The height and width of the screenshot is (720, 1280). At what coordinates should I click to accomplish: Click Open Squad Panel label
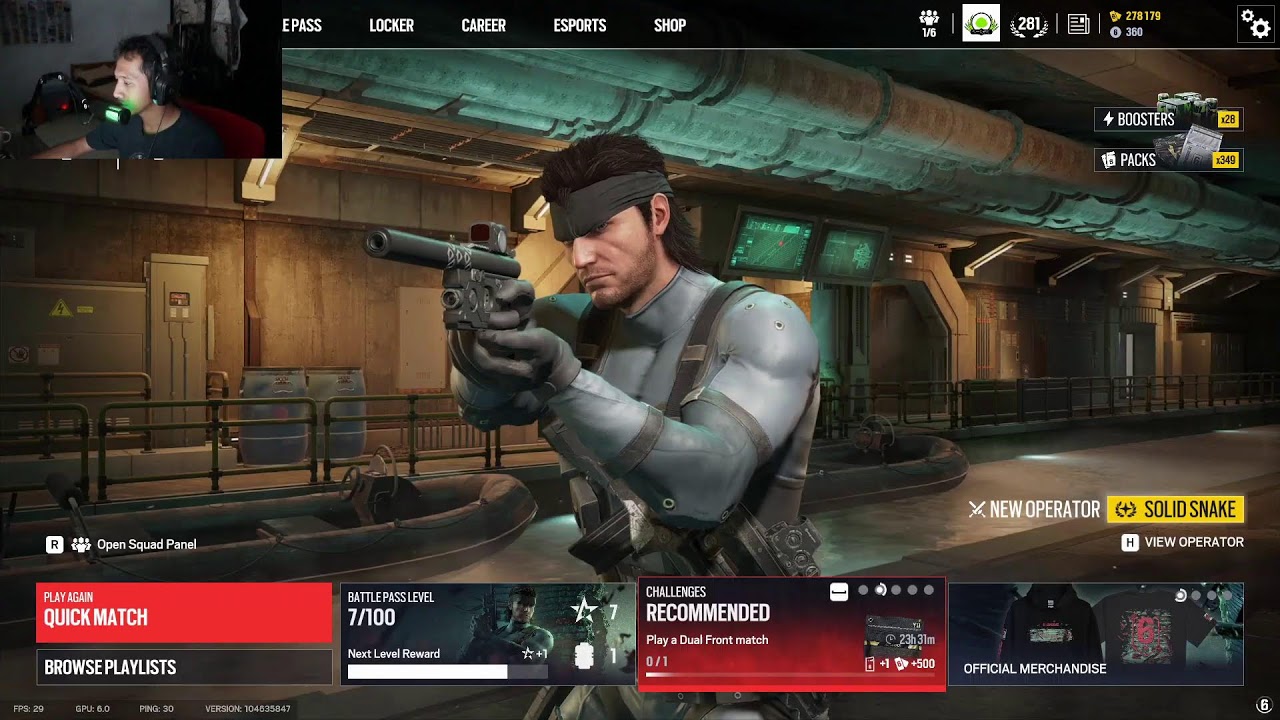(x=146, y=545)
